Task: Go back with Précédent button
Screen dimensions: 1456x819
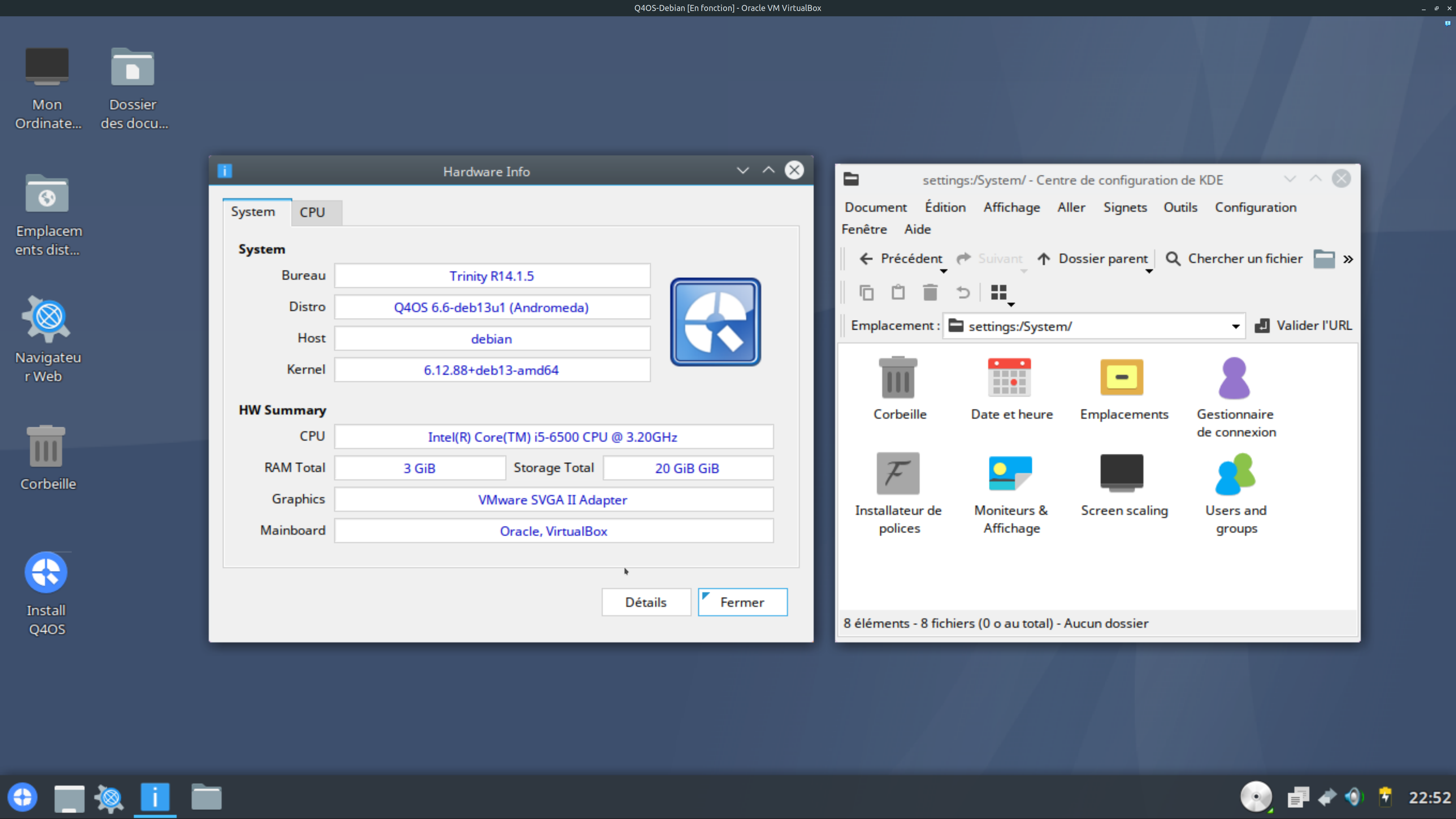Action: [901, 259]
